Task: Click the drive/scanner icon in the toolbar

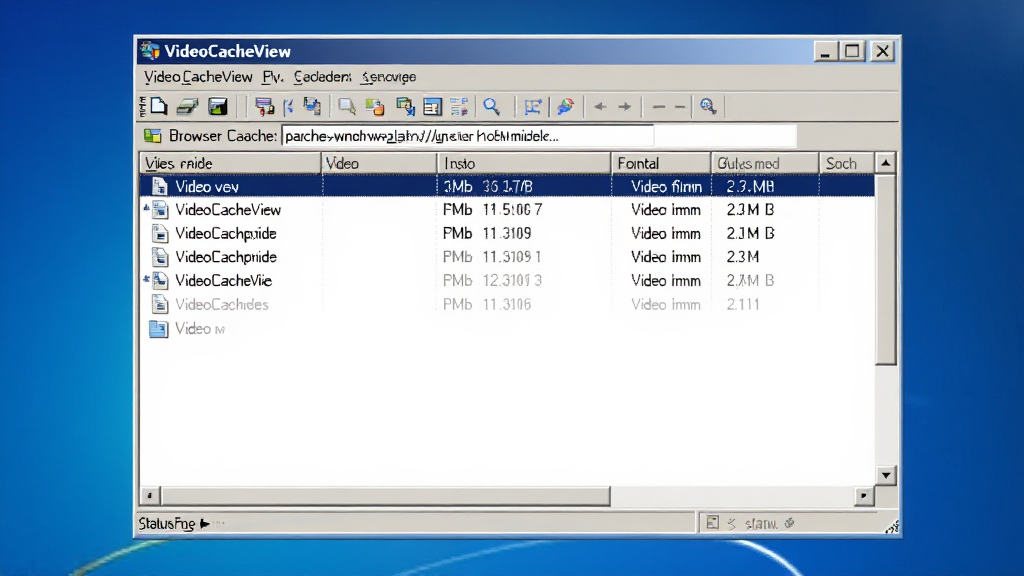Action: coord(187,106)
